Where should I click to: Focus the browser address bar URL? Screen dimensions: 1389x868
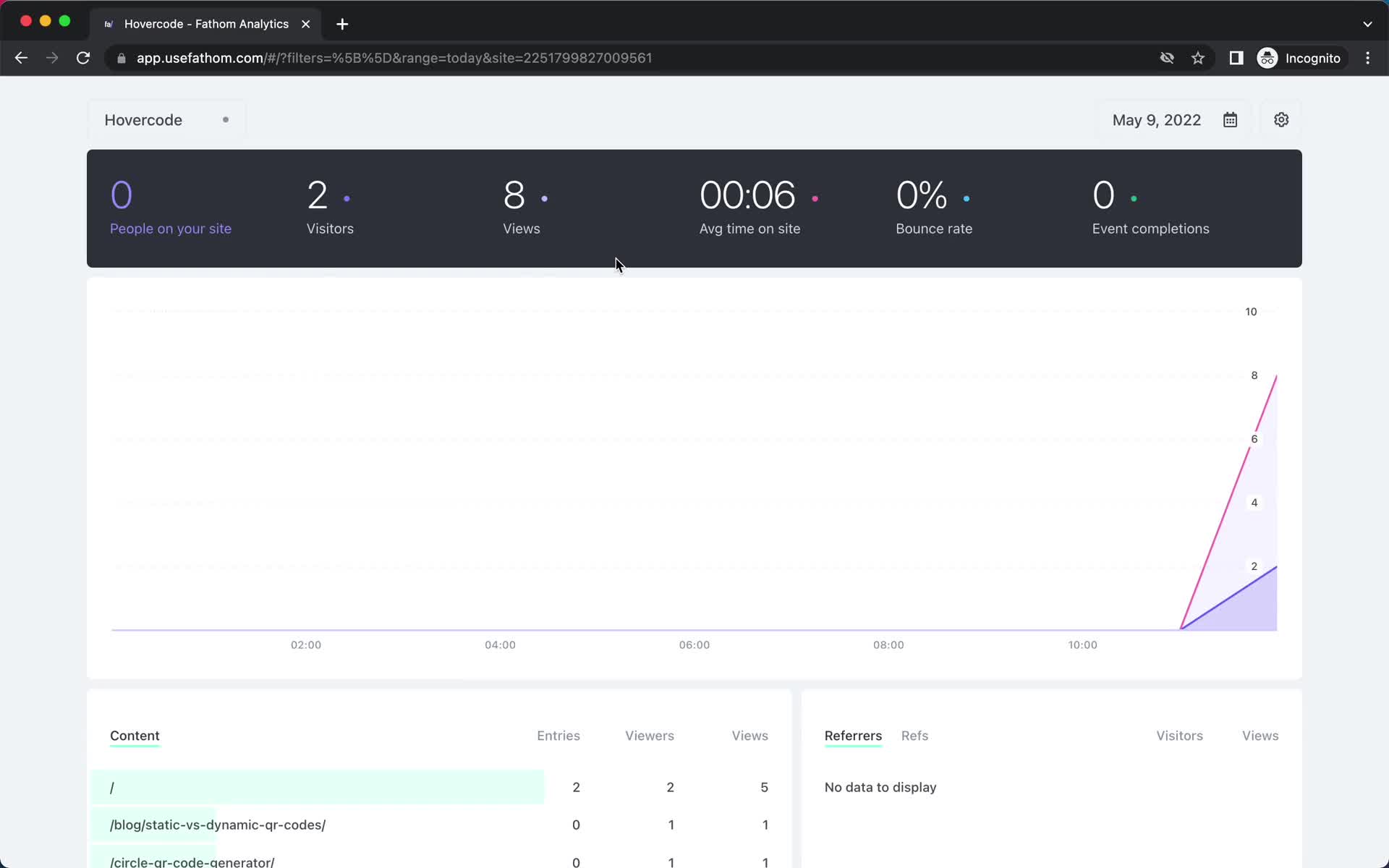click(394, 58)
